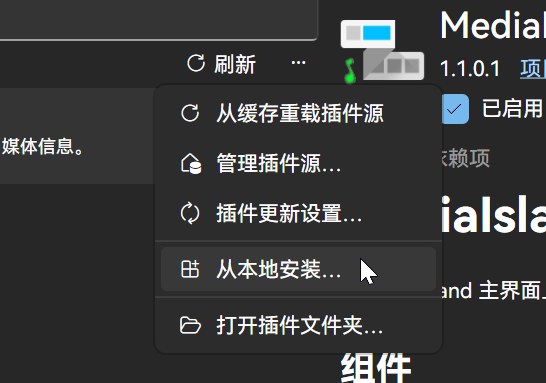Uncheck the 已启用 enabled checkbox
Screen dimensions: 546x383
pos(455,109)
